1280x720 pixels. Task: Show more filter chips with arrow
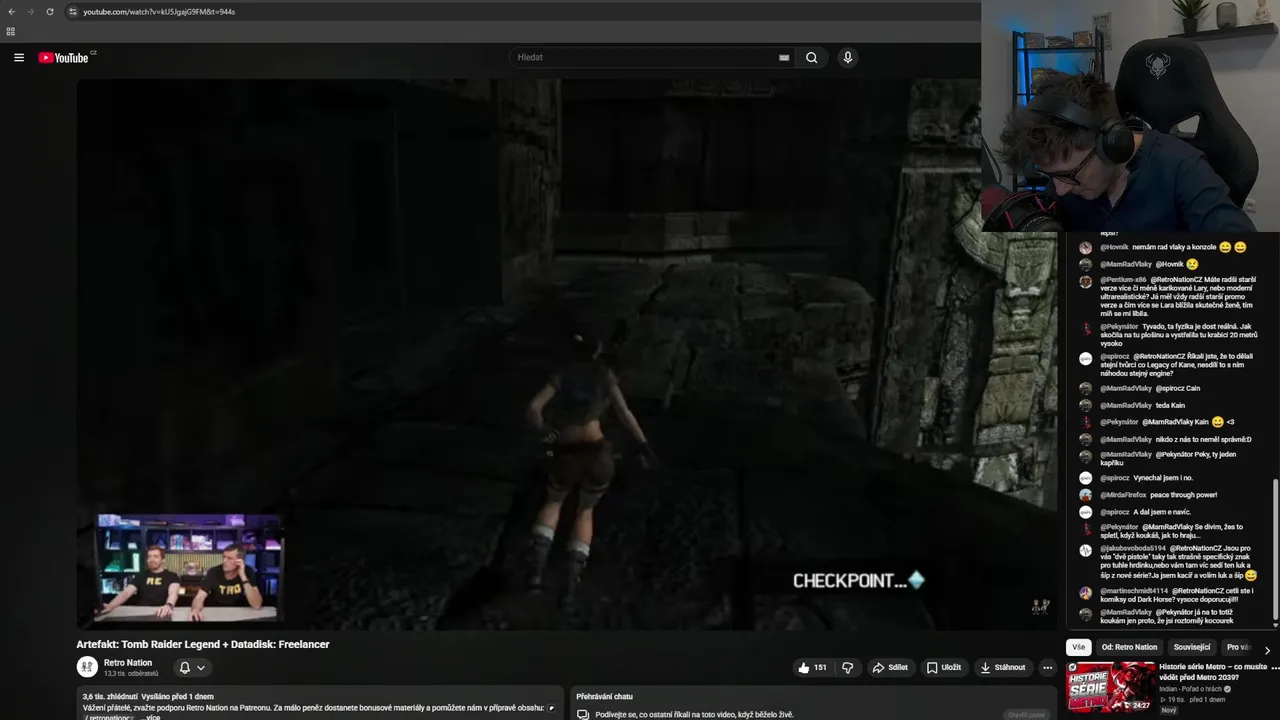[x=1267, y=650]
